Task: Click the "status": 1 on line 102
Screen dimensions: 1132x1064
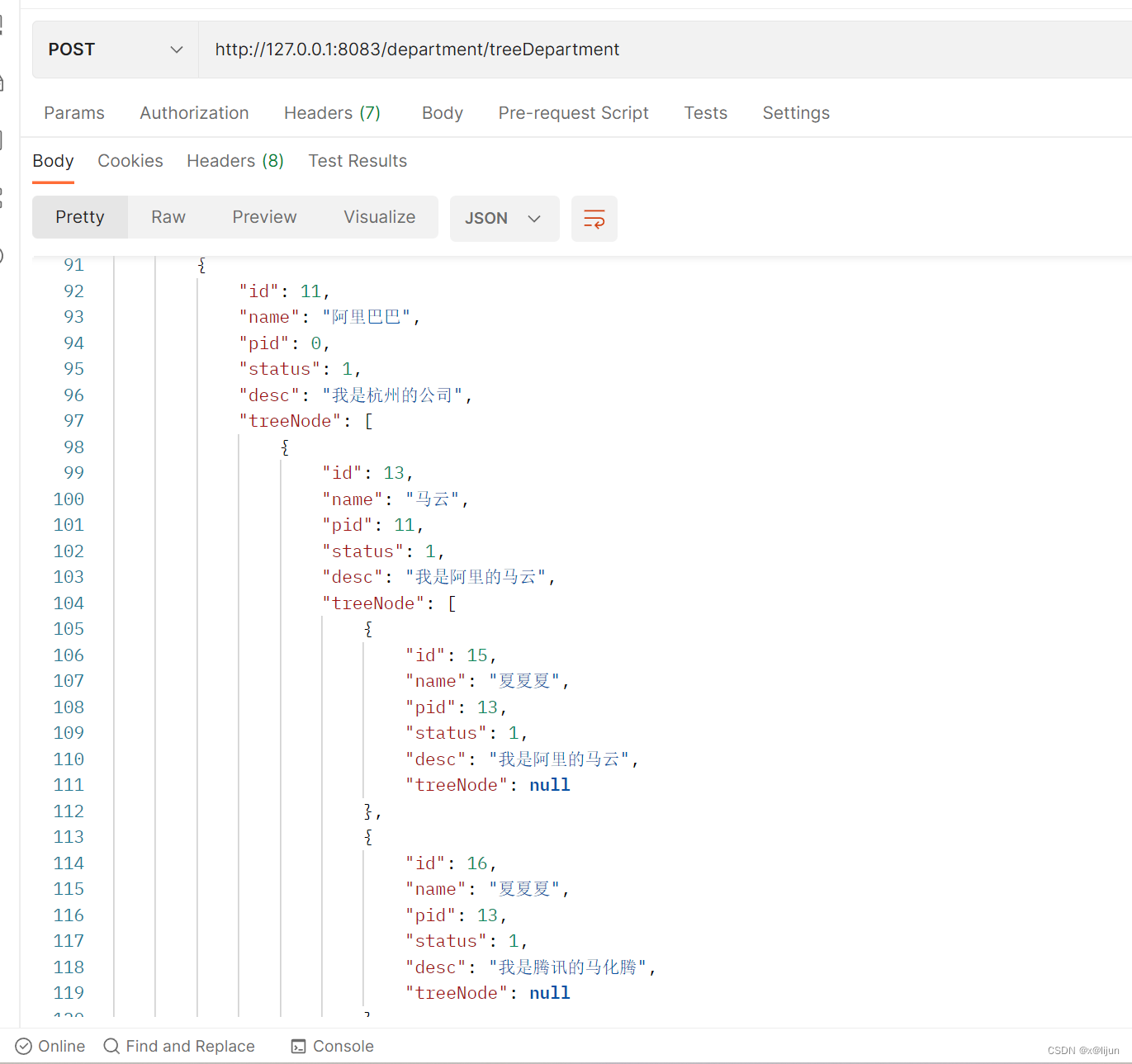Action: point(383,551)
